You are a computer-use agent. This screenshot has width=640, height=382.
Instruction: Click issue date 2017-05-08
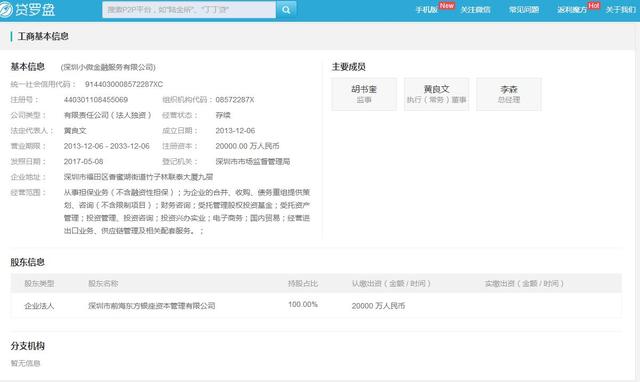(x=83, y=162)
